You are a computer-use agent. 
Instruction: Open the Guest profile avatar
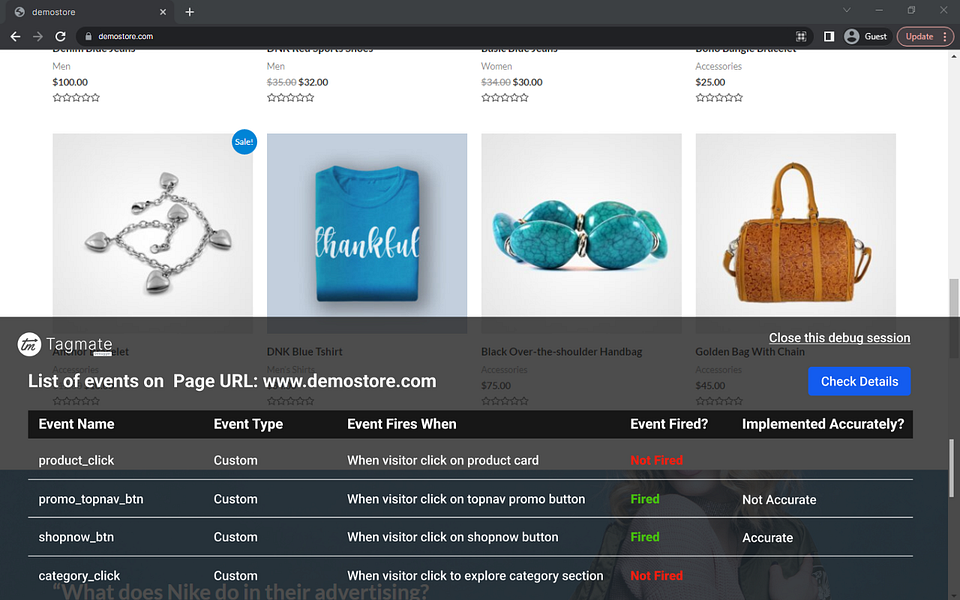coord(850,36)
